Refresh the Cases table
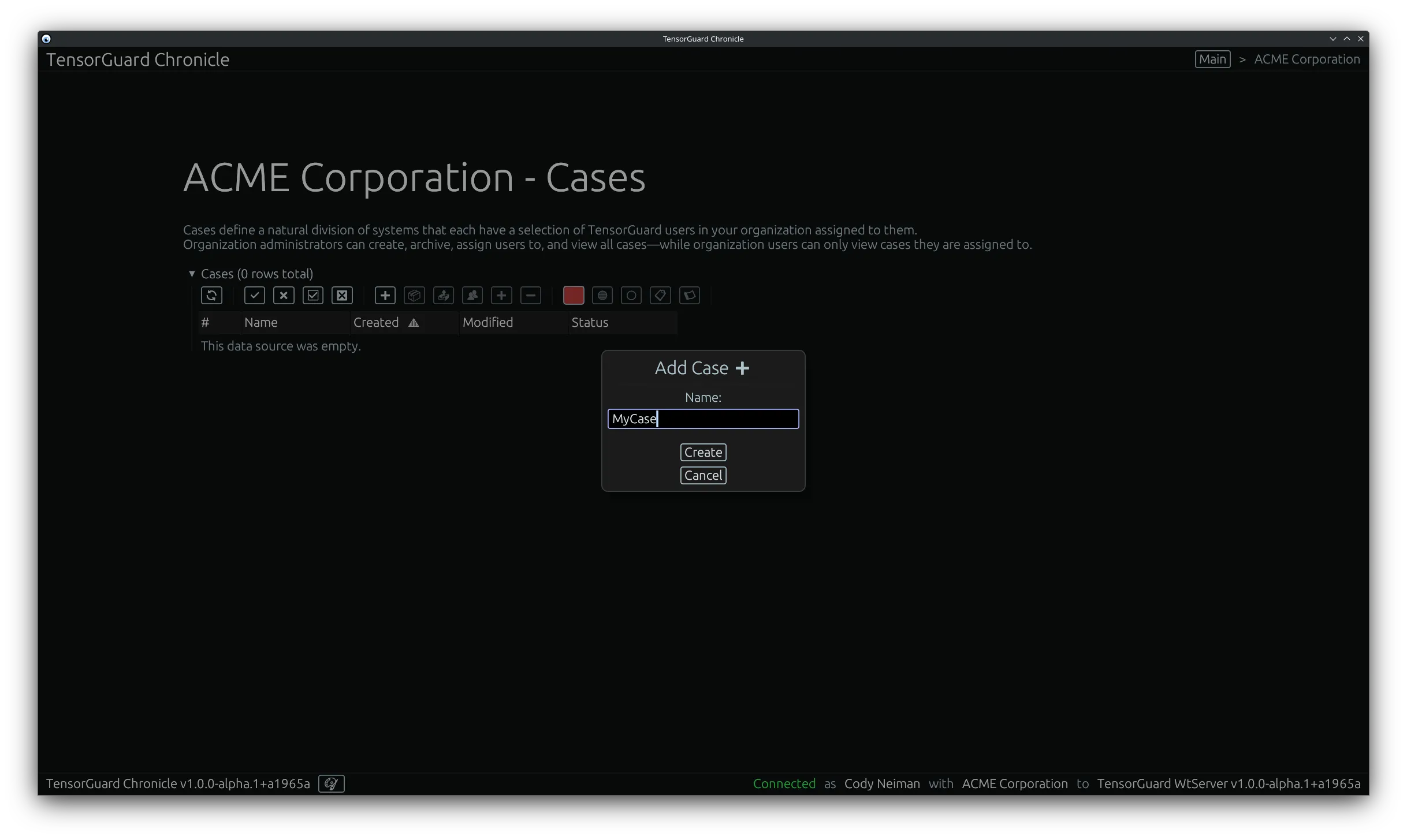The width and height of the screenshot is (1407, 840). pos(211,295)
